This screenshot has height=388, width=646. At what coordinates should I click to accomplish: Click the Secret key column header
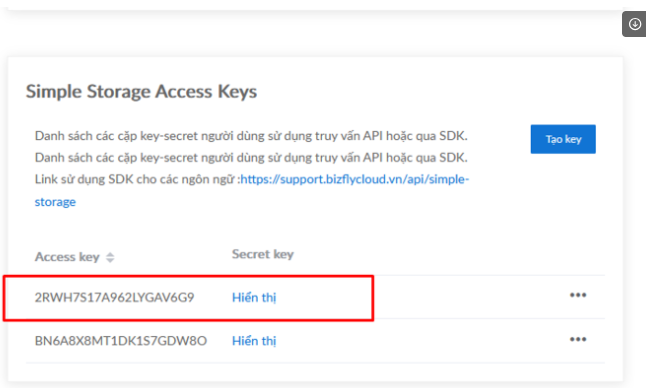(263, 254)
